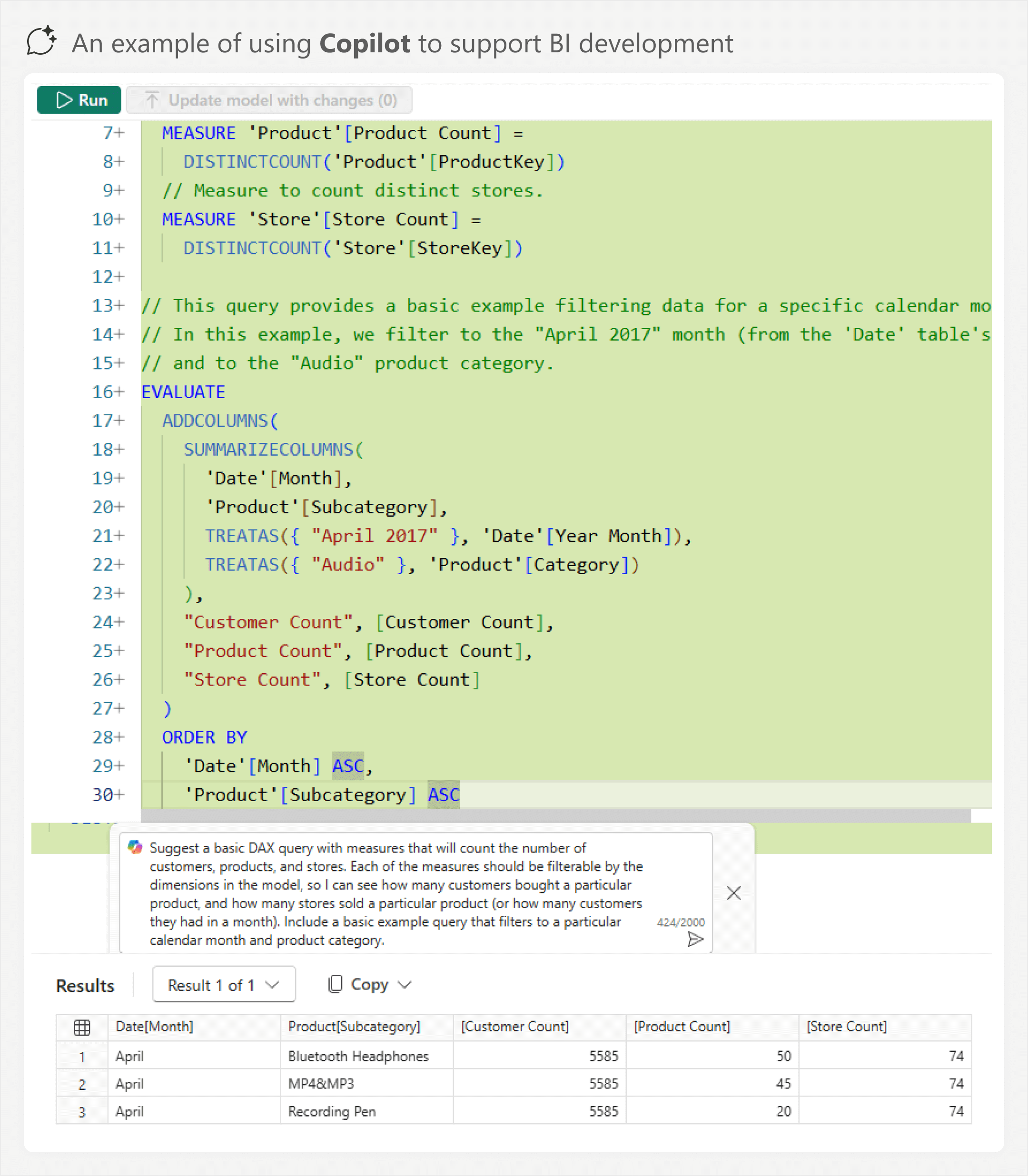Click the ORDER BY keyword on line 28
This screenshot has height=1176, width=1028.
[204, 737]
